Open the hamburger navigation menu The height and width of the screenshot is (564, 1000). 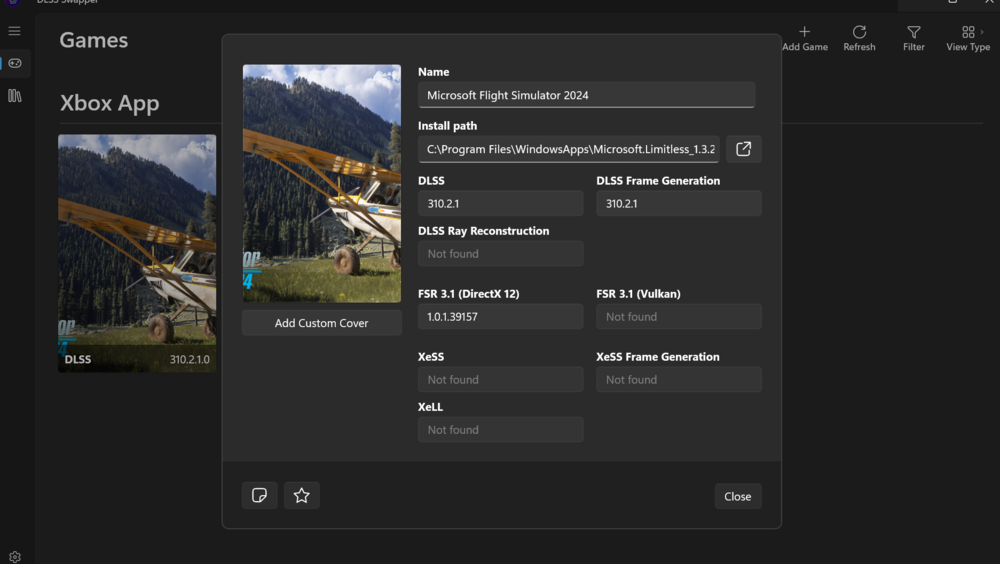tap(14, 31)
